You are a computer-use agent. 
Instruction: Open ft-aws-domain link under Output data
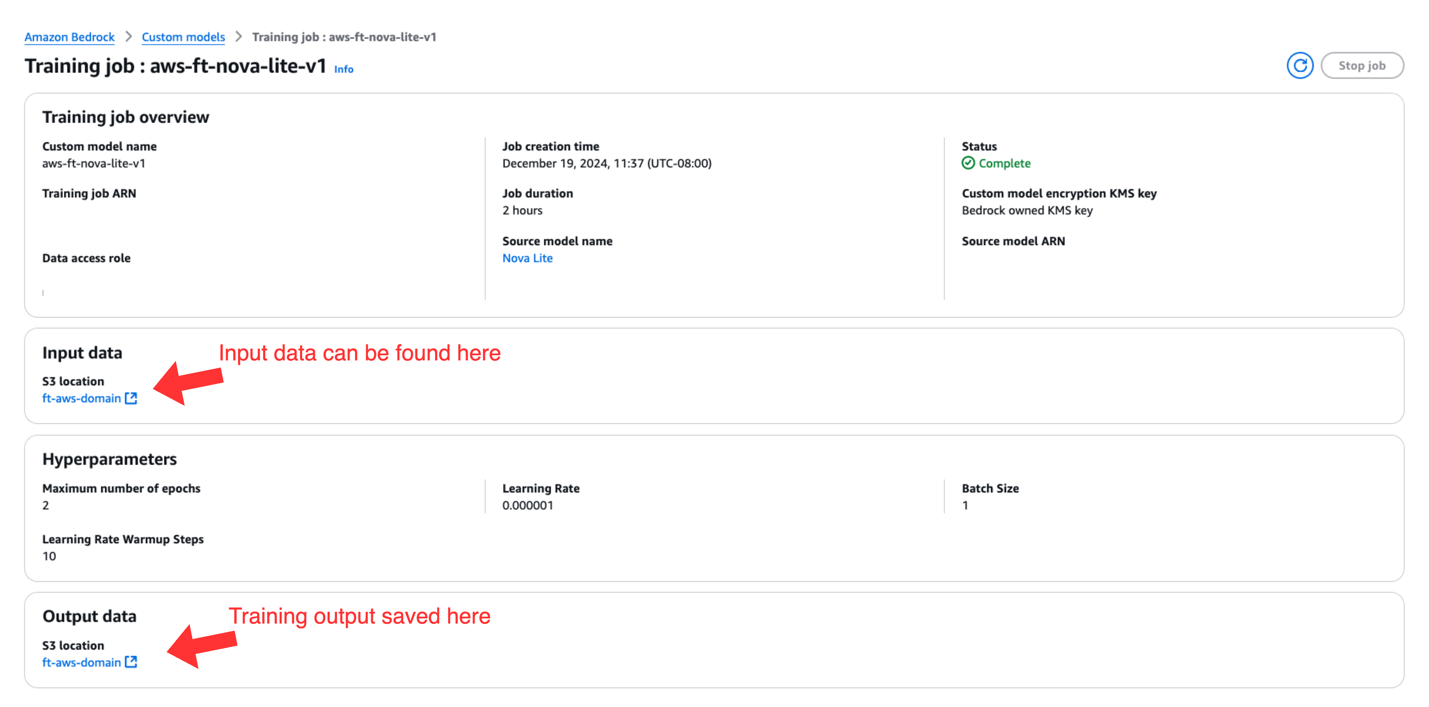(x=81, y=662)
